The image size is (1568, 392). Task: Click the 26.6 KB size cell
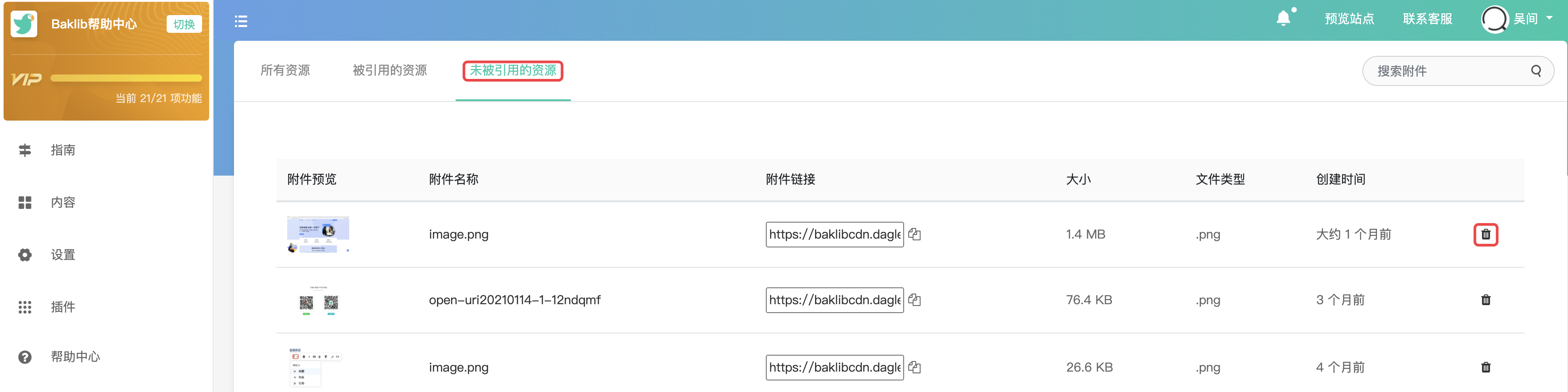1089,367
